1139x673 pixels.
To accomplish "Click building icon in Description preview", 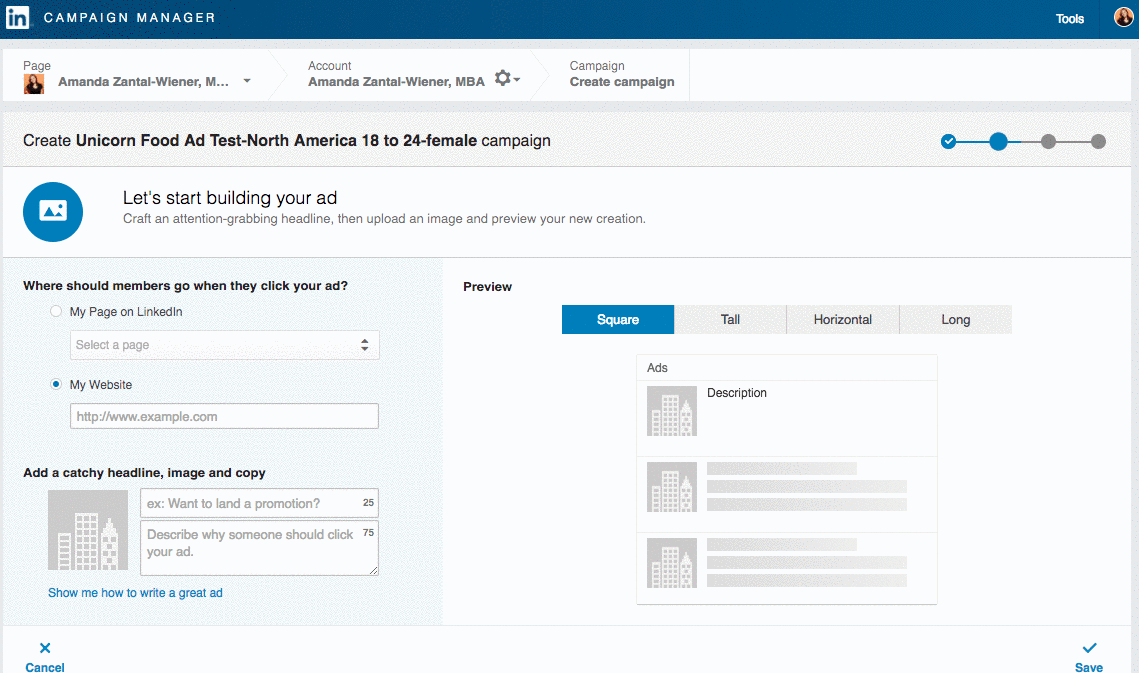I will pyautogui.click(x=672, y=411).
